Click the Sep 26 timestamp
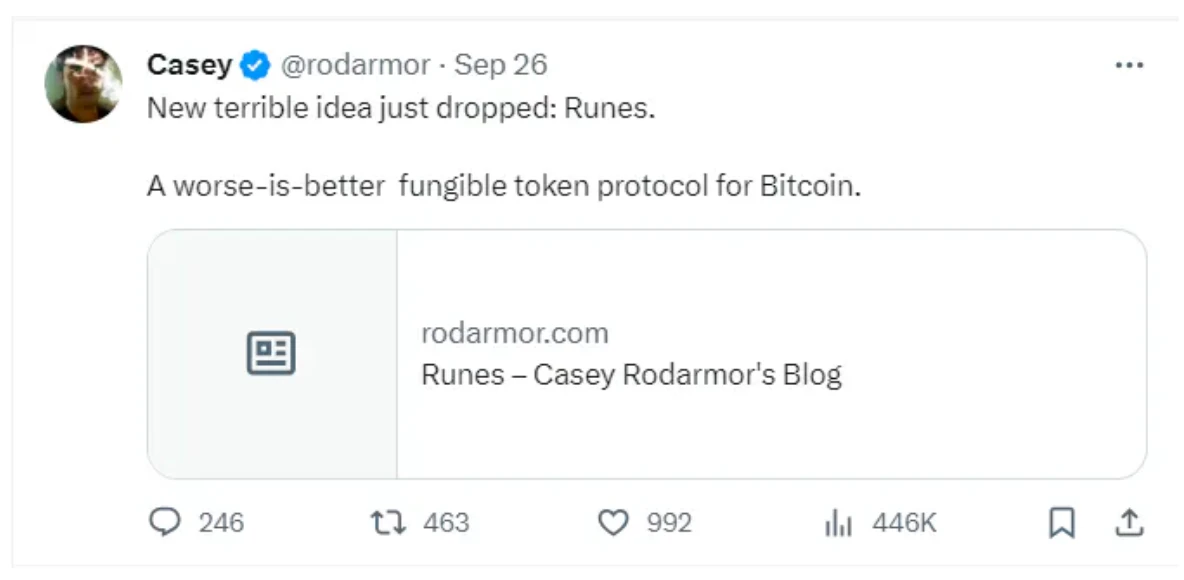 [501, 66]
